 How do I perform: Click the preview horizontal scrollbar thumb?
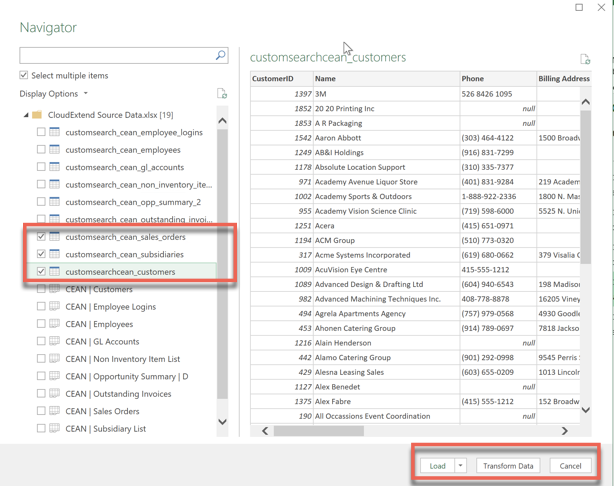(319, 431)
